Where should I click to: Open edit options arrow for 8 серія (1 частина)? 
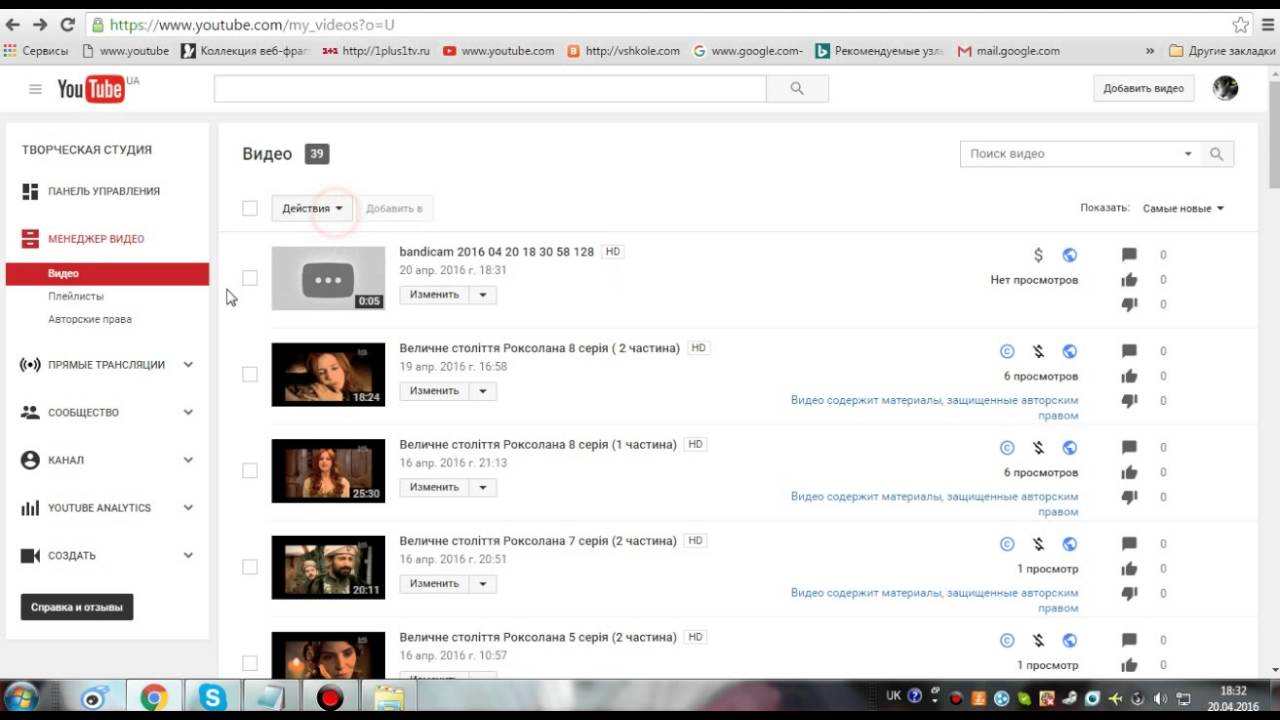pyautogui.click(x=483, y=487)
